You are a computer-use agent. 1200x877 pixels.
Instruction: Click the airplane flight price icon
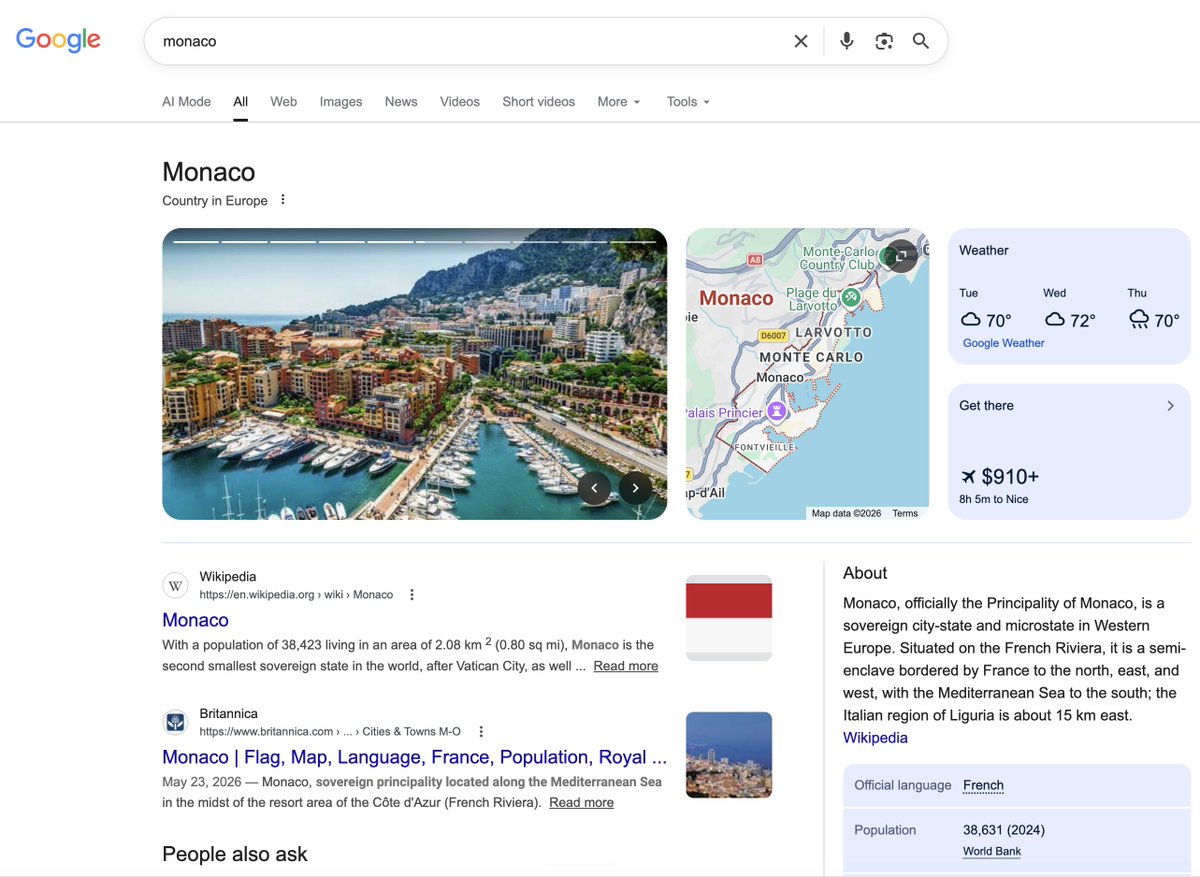click(968, 477)
